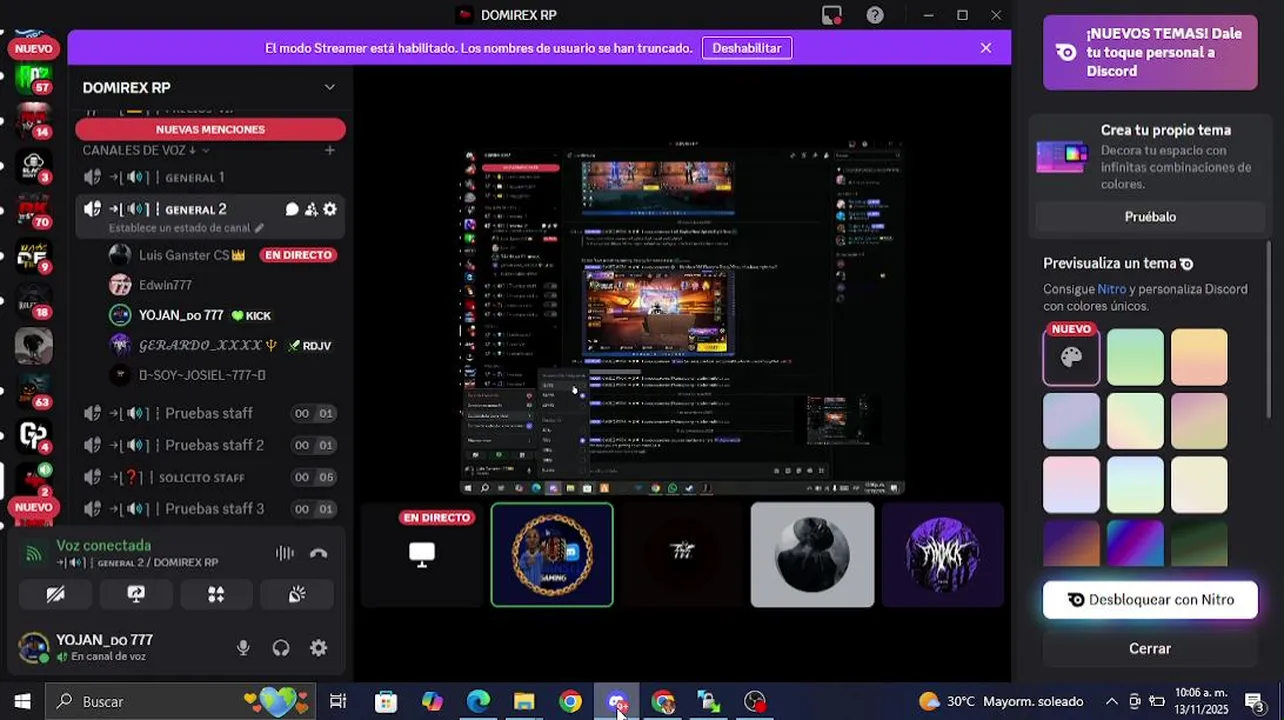Image resolution: width=1284 pixels, height=720 pixels.
Task: Choose the Nuevo palette theme swatch
Action: click(x=1071, y=357)
